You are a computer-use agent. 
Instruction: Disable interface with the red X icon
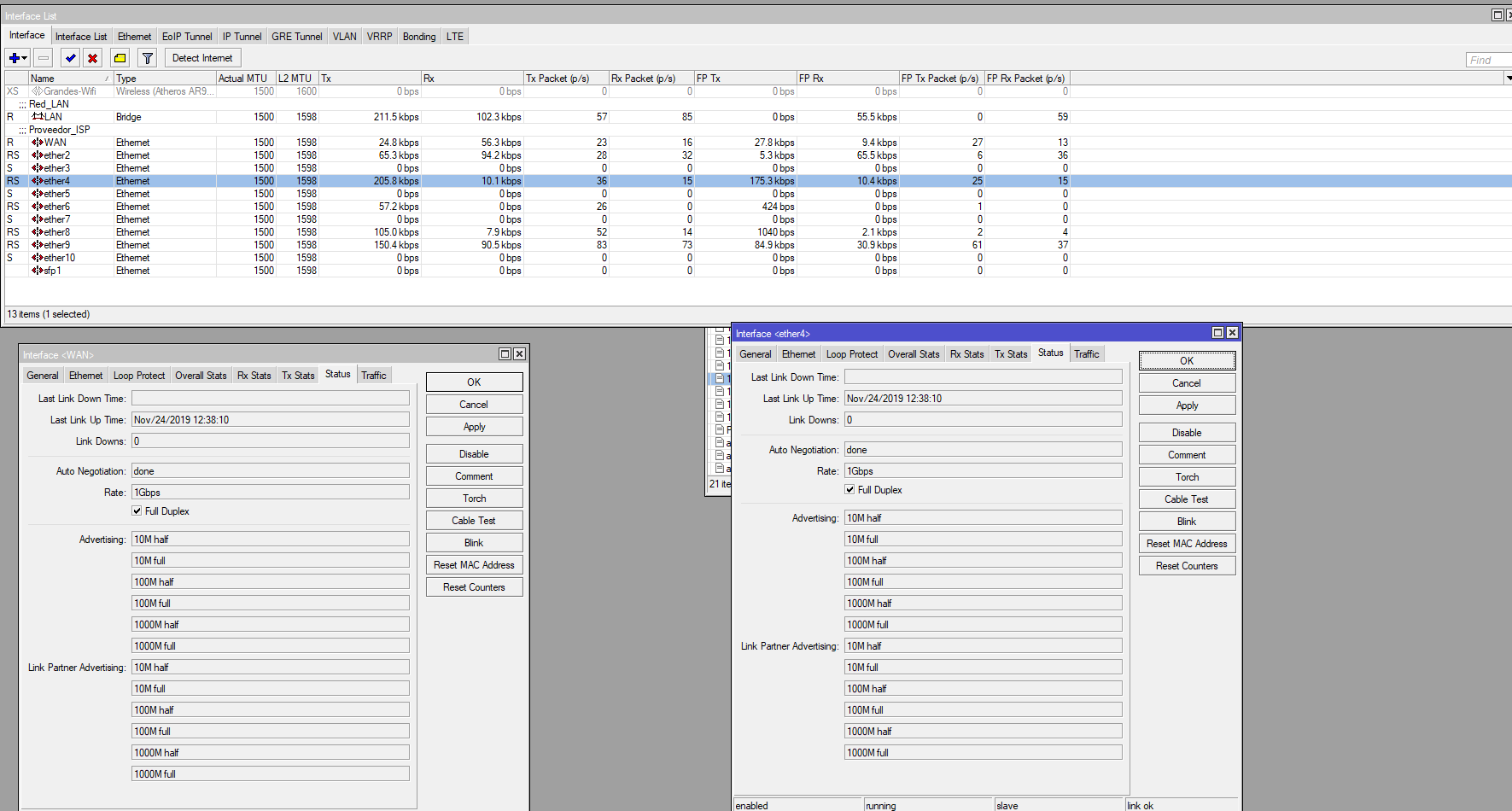pos(92,58)
